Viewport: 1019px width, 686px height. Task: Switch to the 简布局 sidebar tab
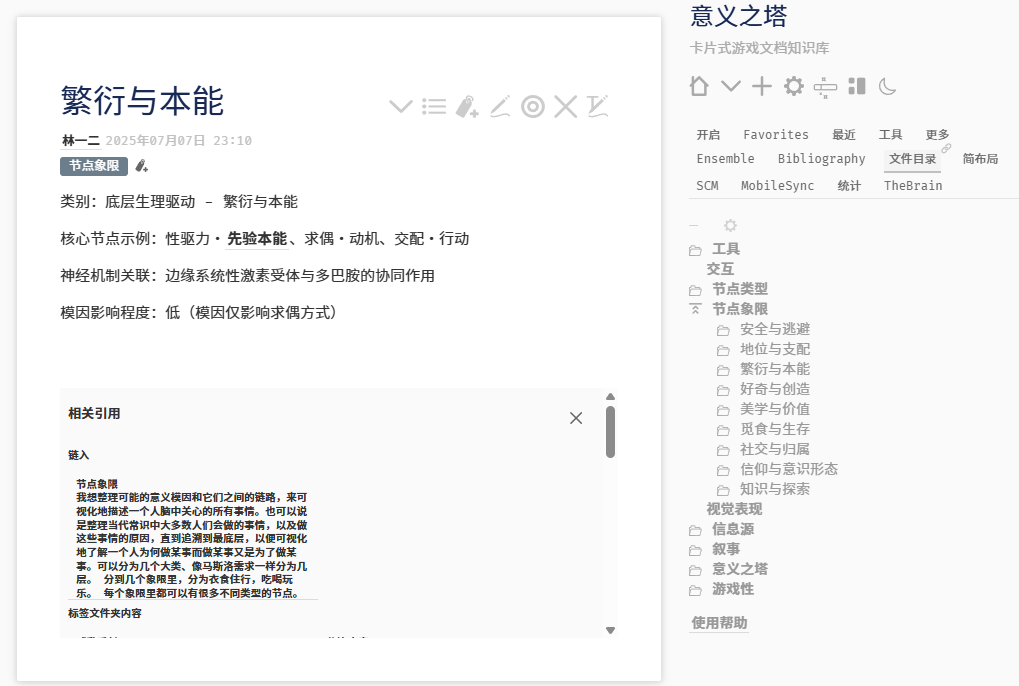(980, 159)
